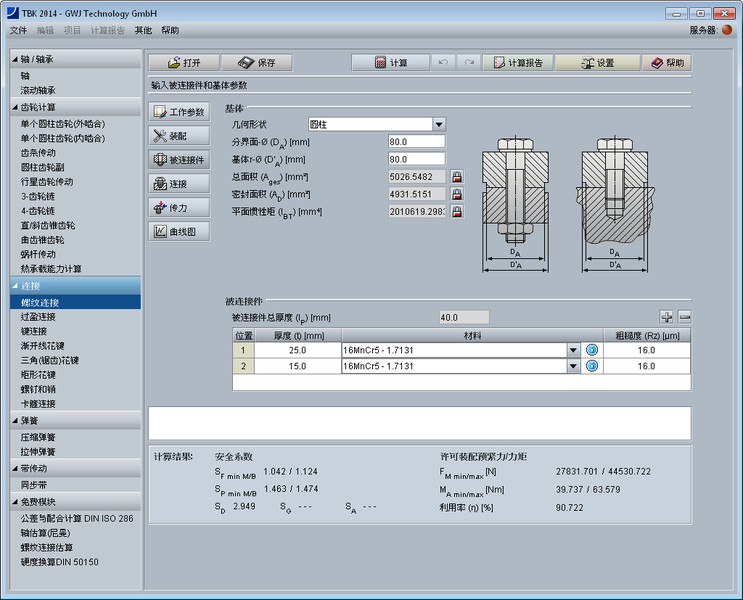
Task: Toggle the lock beside 平面惯性矩 field
Action: tap(457, 211)
